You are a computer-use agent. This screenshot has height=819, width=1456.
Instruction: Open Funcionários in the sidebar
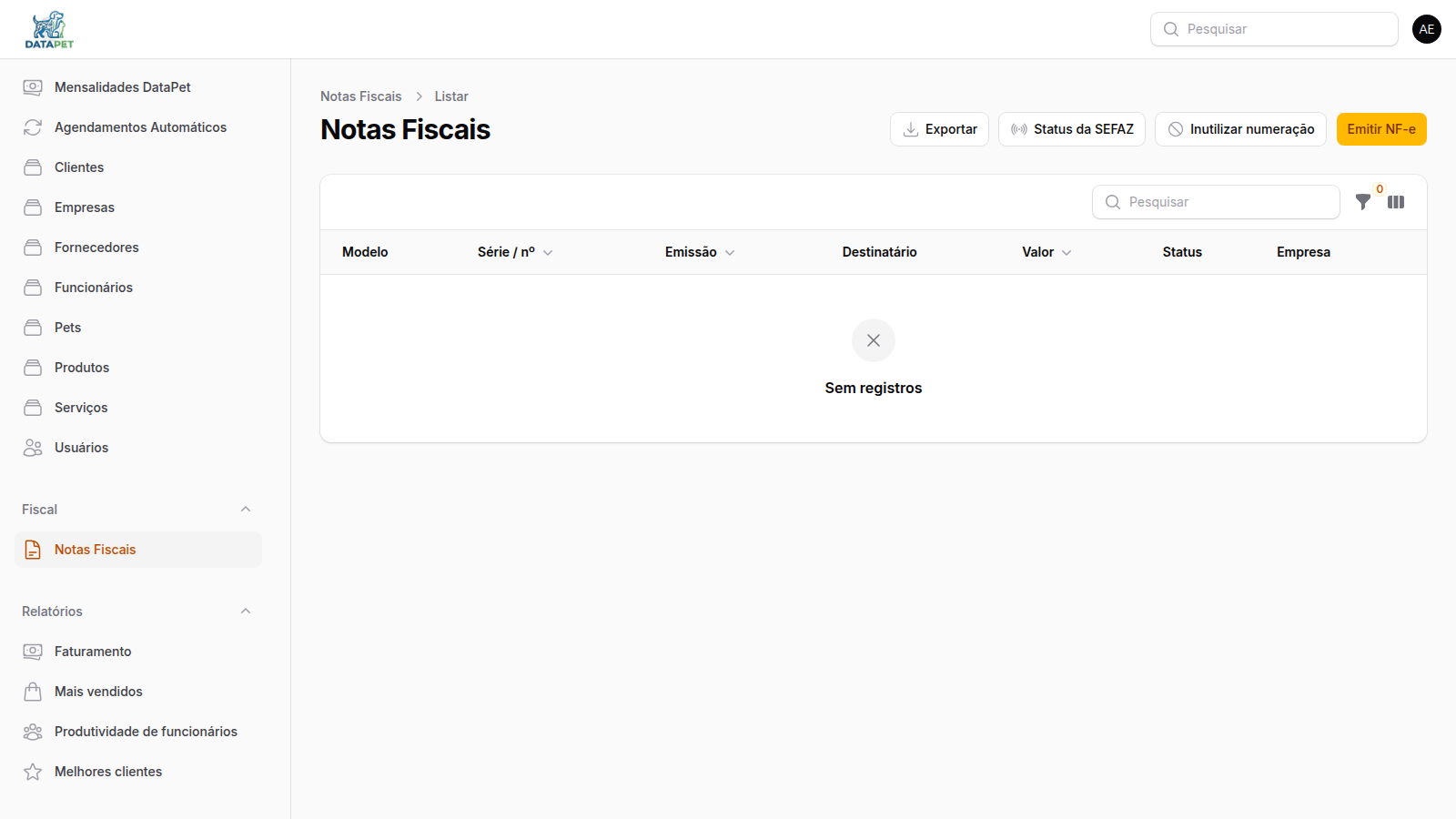tap(138, 288)
